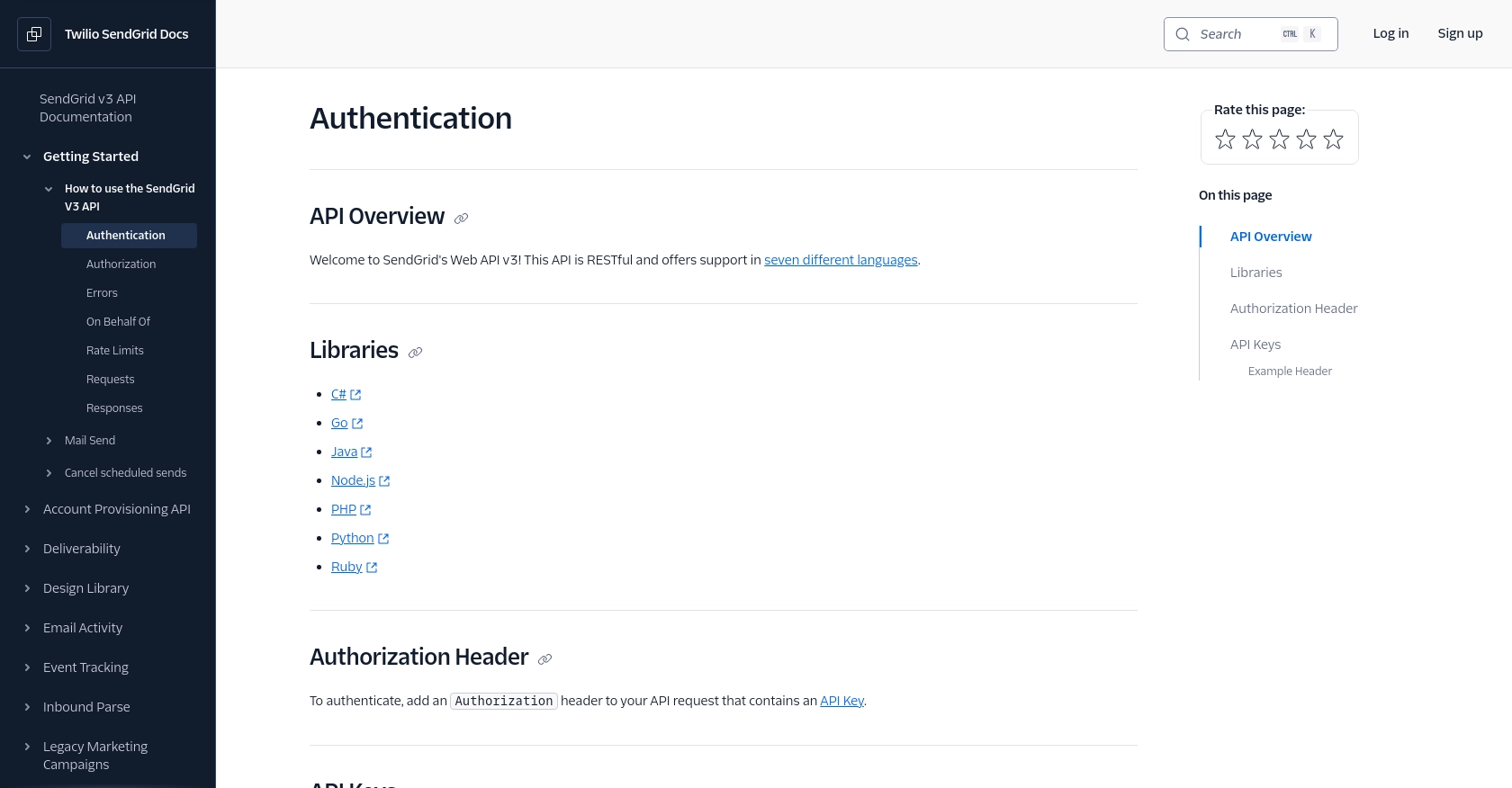Image resolution: width=1512 pixels, height=788 pixels.
Task: Open the On Behalf Of sidebar page
Action: pyautogui.click(x=118, y=322)
